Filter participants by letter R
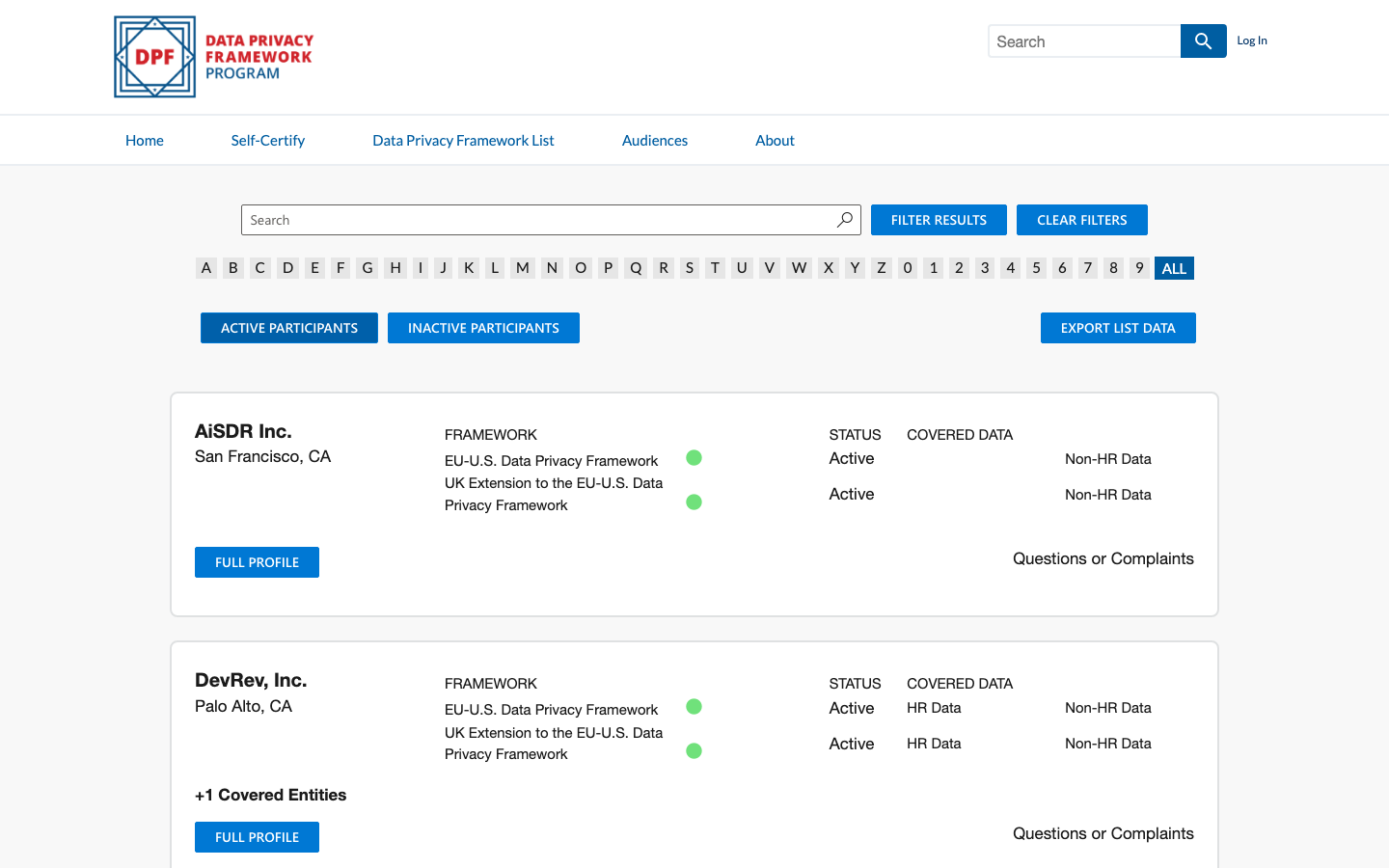 [x=664, y=268]
